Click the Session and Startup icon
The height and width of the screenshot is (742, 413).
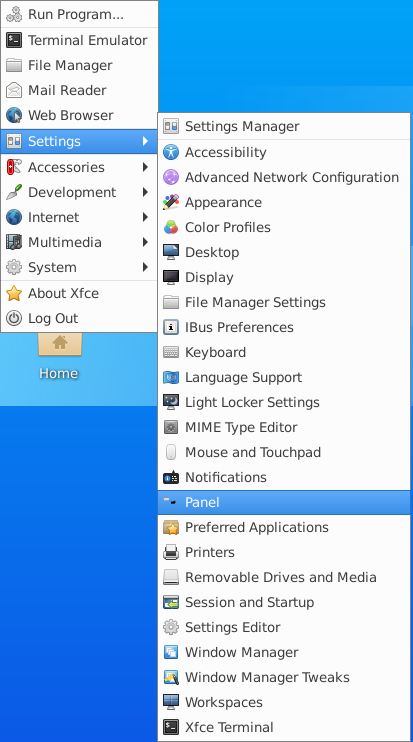[171, 602]
